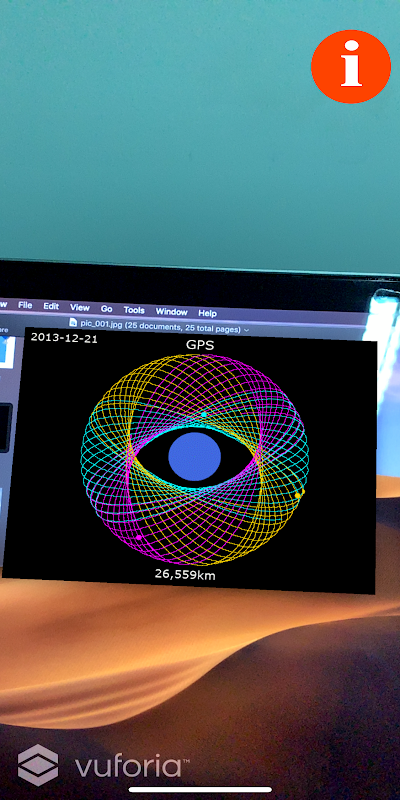Click the pic_001.jpg document icon in title bar
The image size is (400, 800).
point(73,322)
